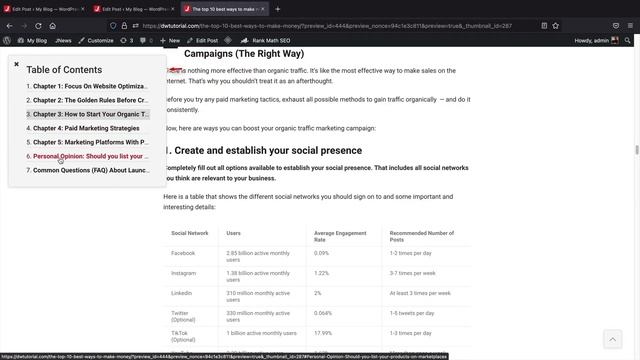Click the 'Twitter (Optional)' table cell

[183, 316]
